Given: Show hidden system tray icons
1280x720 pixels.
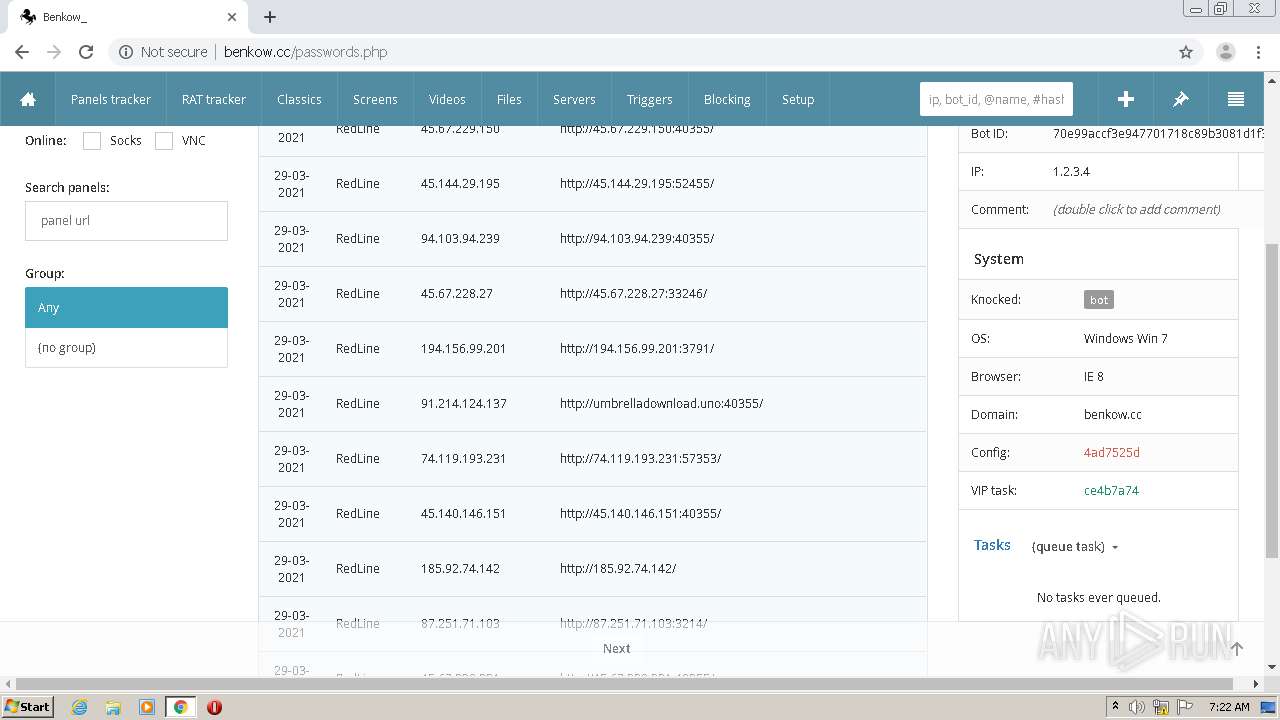Looking at the screenshot, I should [x=1115, y=707].
